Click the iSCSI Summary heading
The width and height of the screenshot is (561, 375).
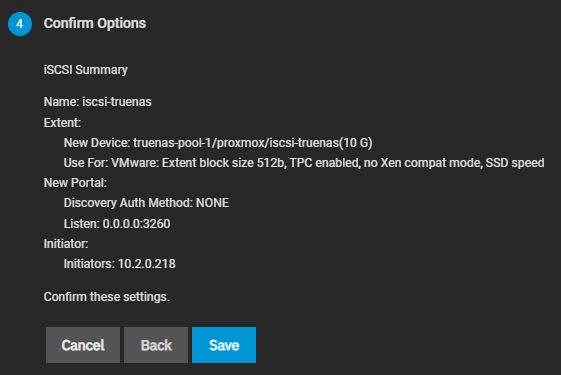pyautogui.click(x=86, y=69)
